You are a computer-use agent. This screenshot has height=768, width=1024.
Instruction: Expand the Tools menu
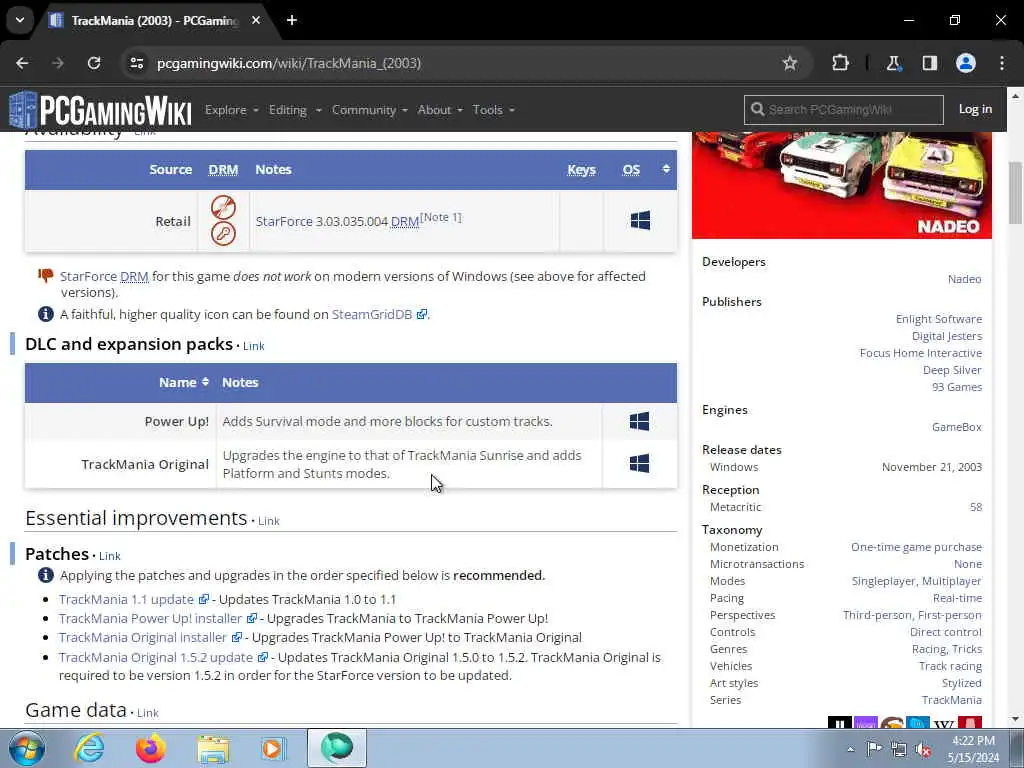pos(493,110)
